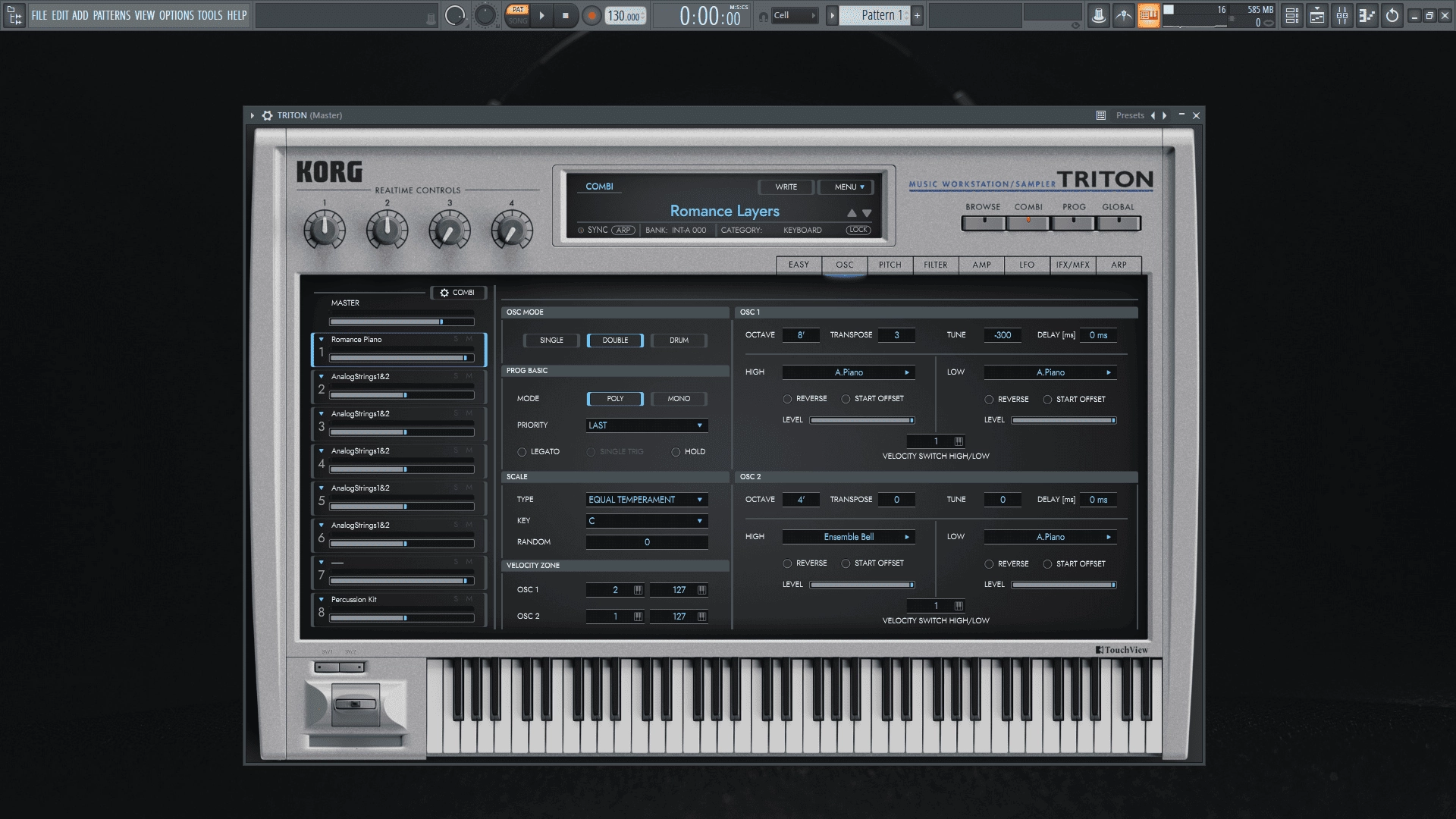
Task: Open the EDIT menu
Action: [x=60, y=15]
